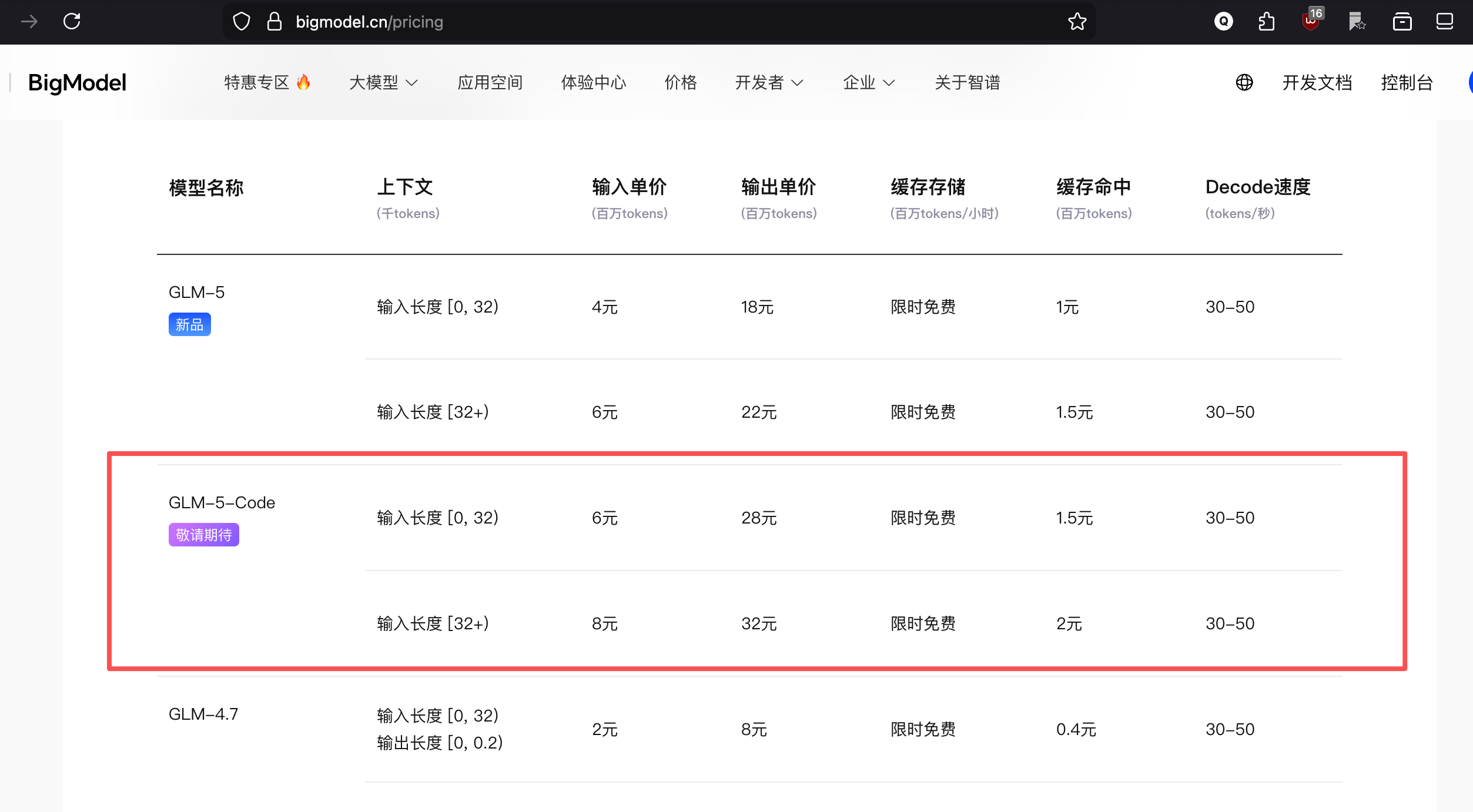Click the 18元 output price cell
The width and height of the screenshot is (1473, 812).
757,307
